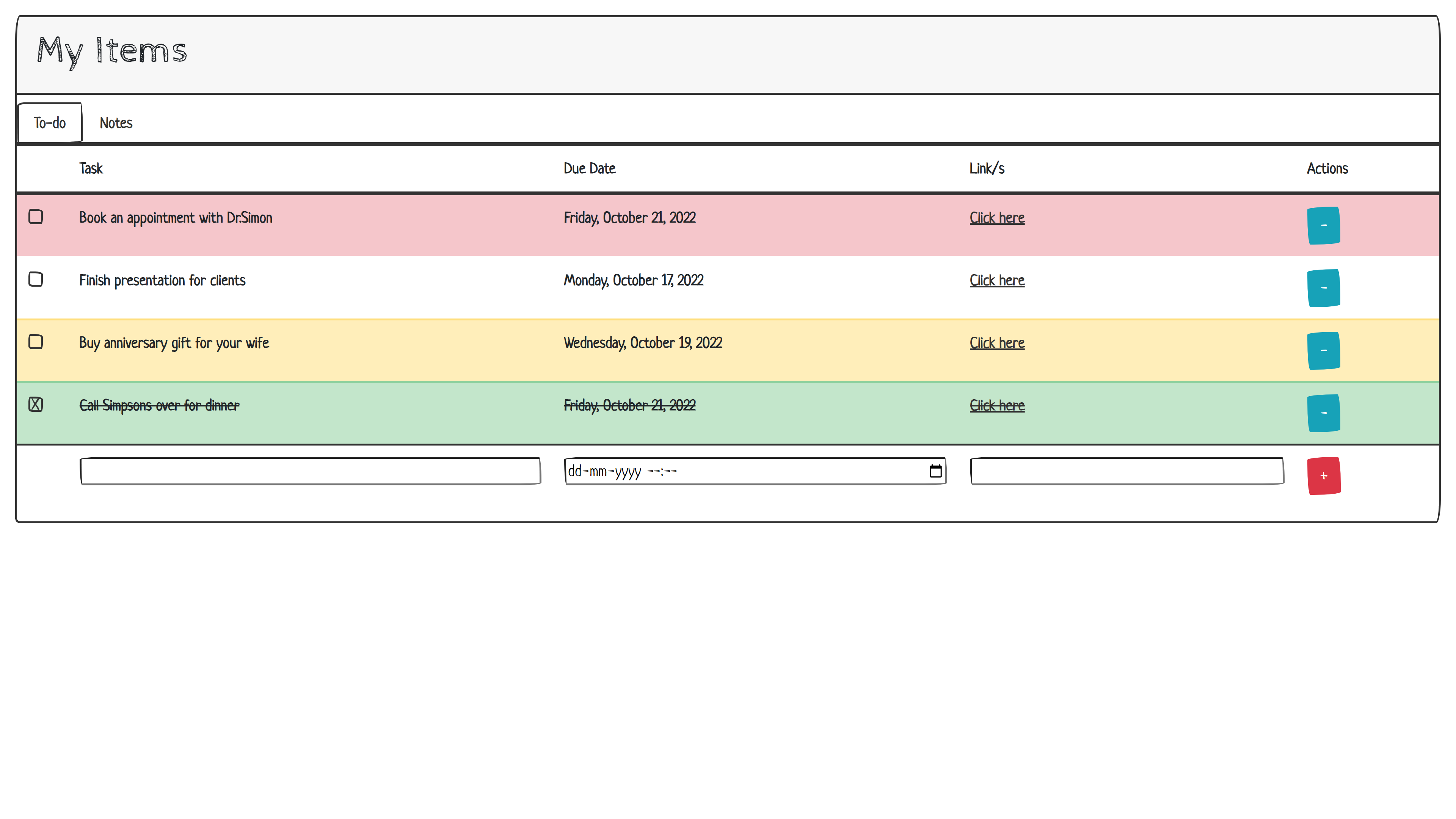This screenshot has height=819, width=1456.
Task: Delete the Call Simpsons task
Action: point(1323,413)
